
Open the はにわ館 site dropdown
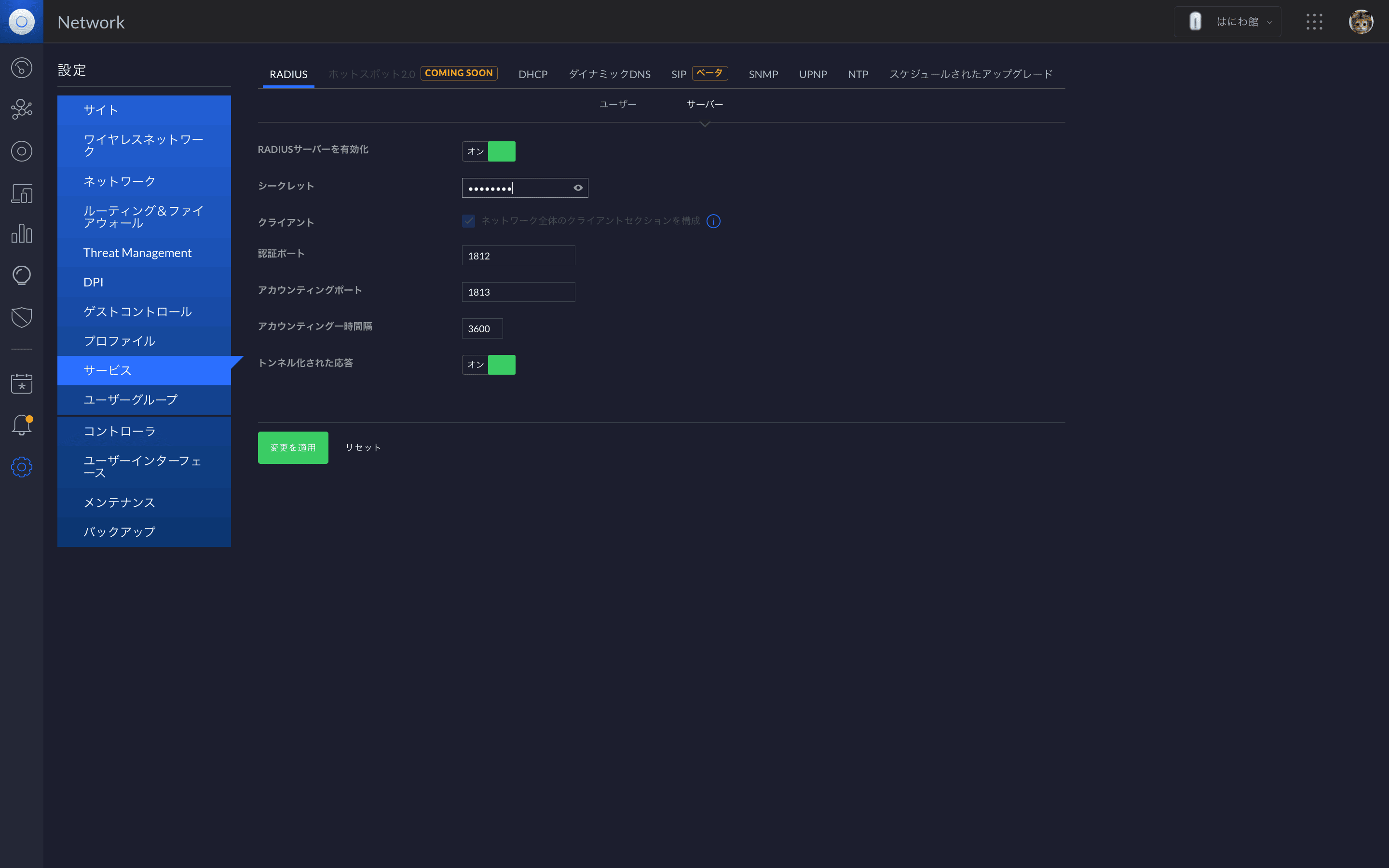point(1227,22)
